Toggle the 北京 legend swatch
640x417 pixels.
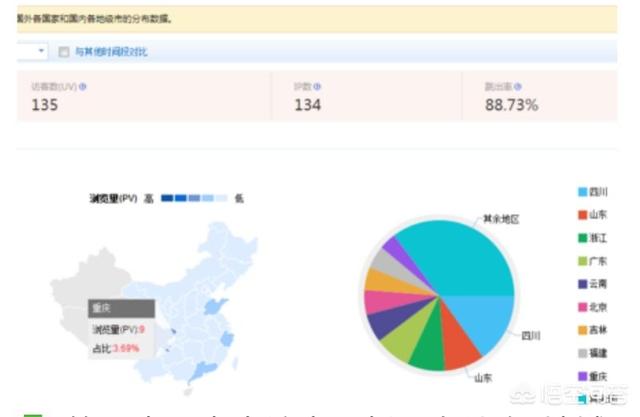coord(582,307)
